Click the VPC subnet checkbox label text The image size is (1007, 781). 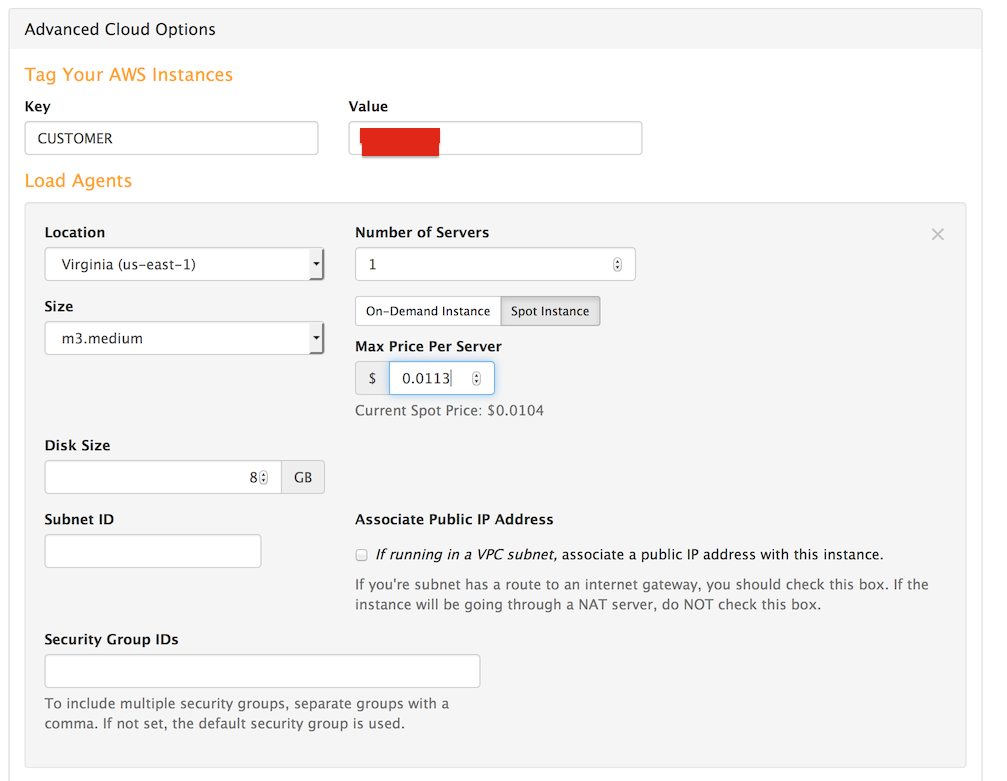pos(629,554)
